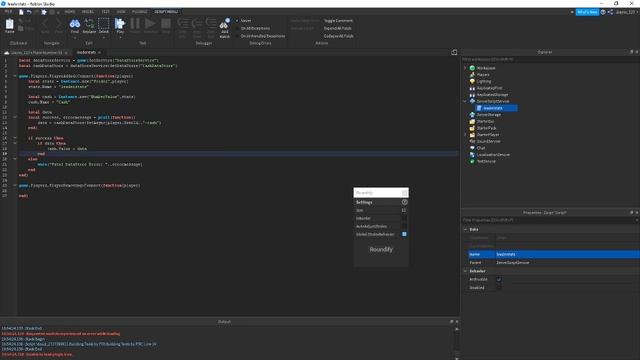This screenshot has width=640, height=360.
Task: Open the Play dropdown arrow below Play
Action: pyautogui.click(x=120, y=38)
